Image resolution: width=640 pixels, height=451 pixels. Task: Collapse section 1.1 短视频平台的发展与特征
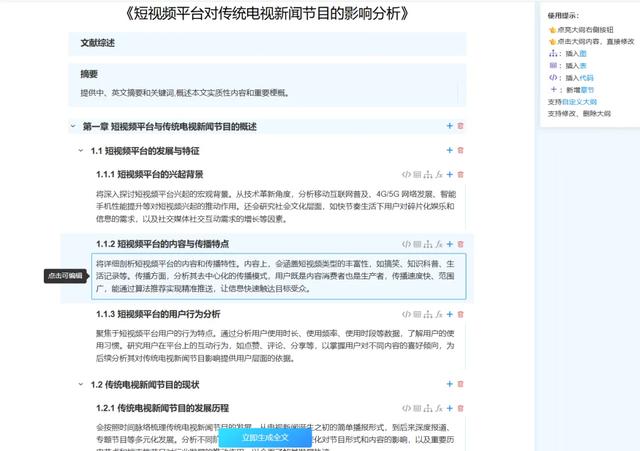pyautogui.click(x=80, y=151)
